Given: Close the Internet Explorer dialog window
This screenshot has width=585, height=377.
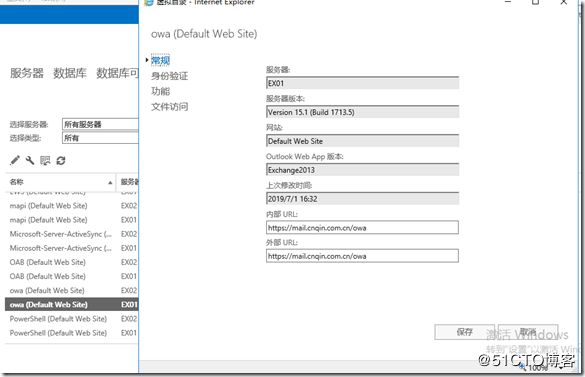Looking at the screenshot, I should 564,2.
